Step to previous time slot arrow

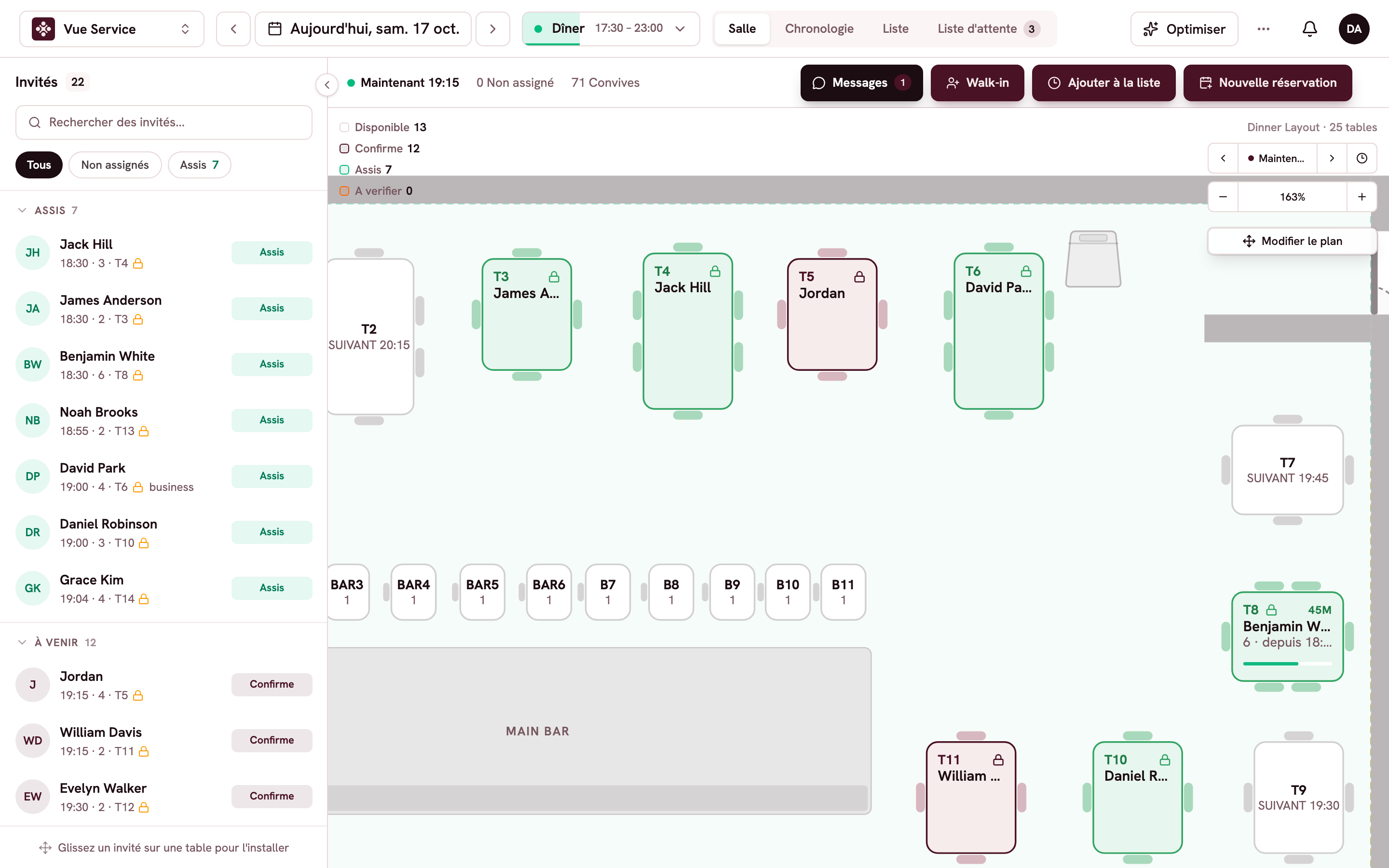click(1223, 159)
